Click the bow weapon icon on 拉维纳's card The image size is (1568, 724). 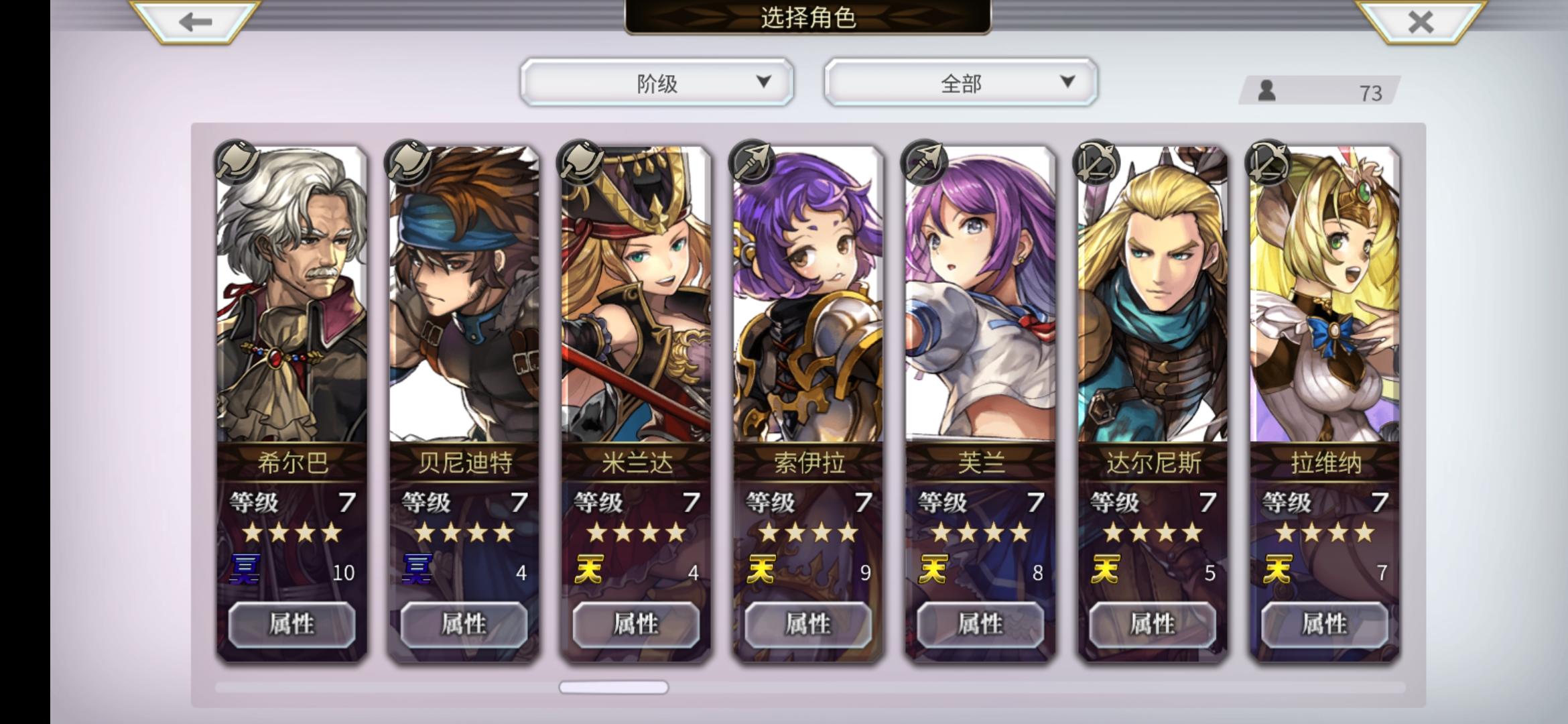point(1268,162)
